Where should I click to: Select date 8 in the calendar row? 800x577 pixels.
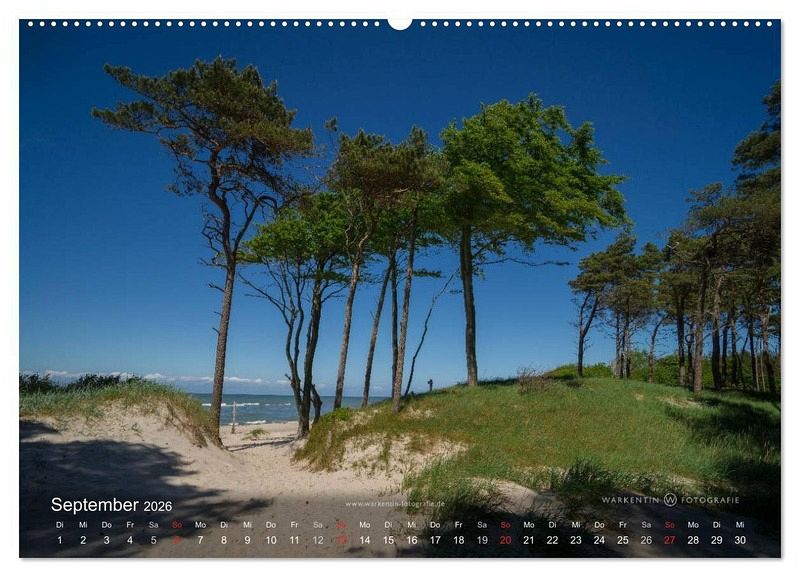click(224, 540)
